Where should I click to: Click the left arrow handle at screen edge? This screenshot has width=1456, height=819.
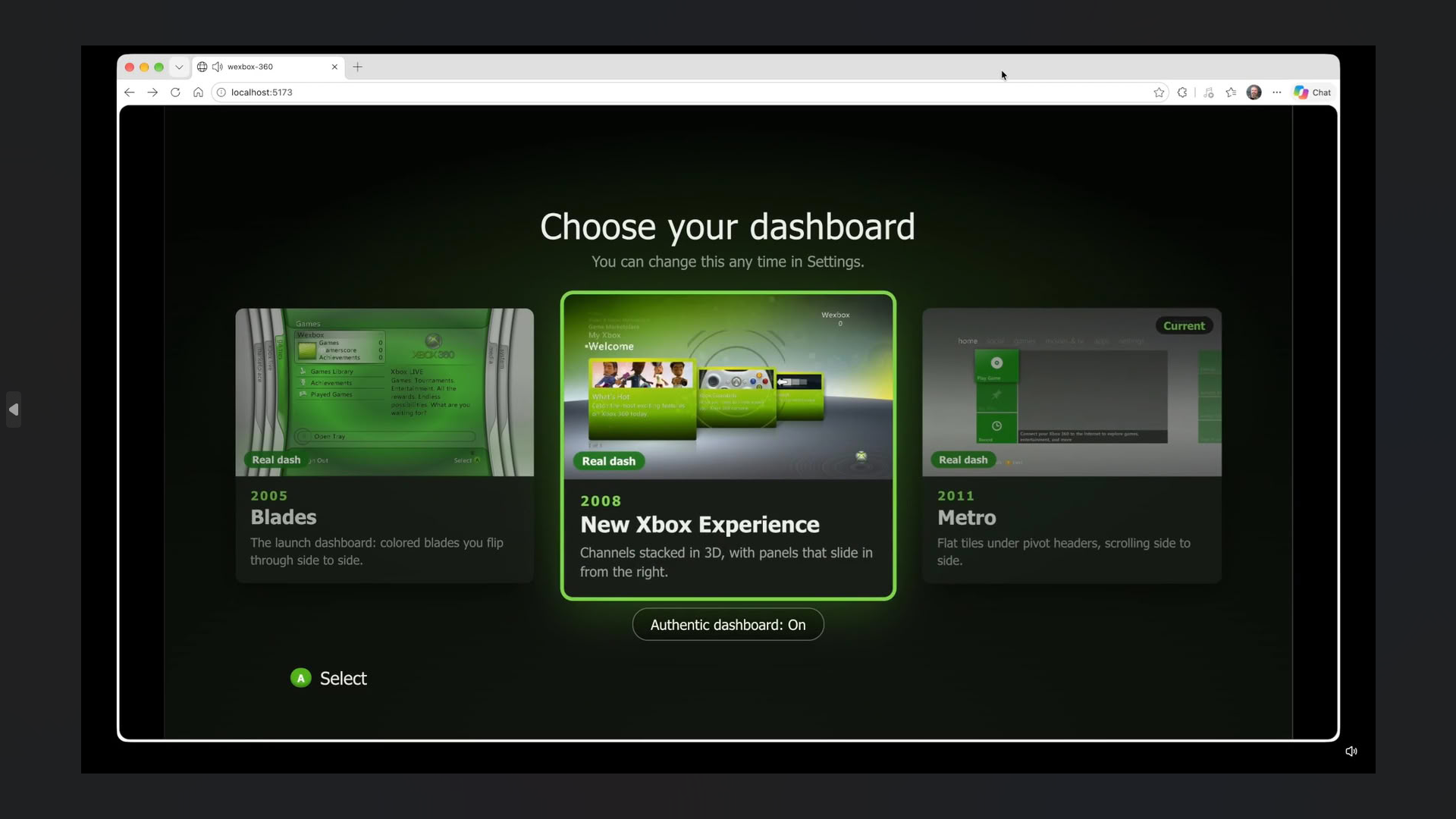[x=14, y=409]
